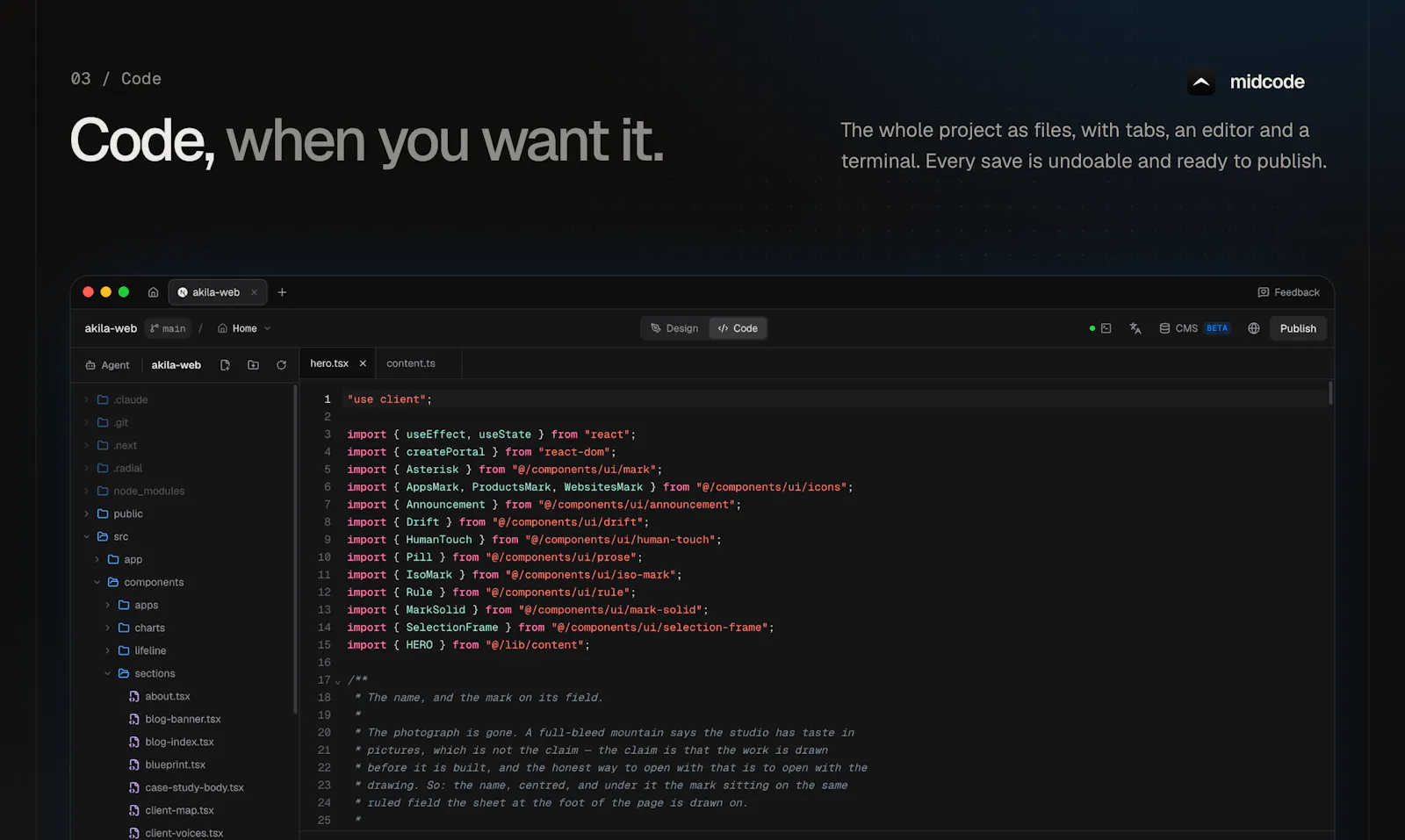Create a new file via sidebar icon
This screenshot has height=840, width=1405.
coord(225,365)
